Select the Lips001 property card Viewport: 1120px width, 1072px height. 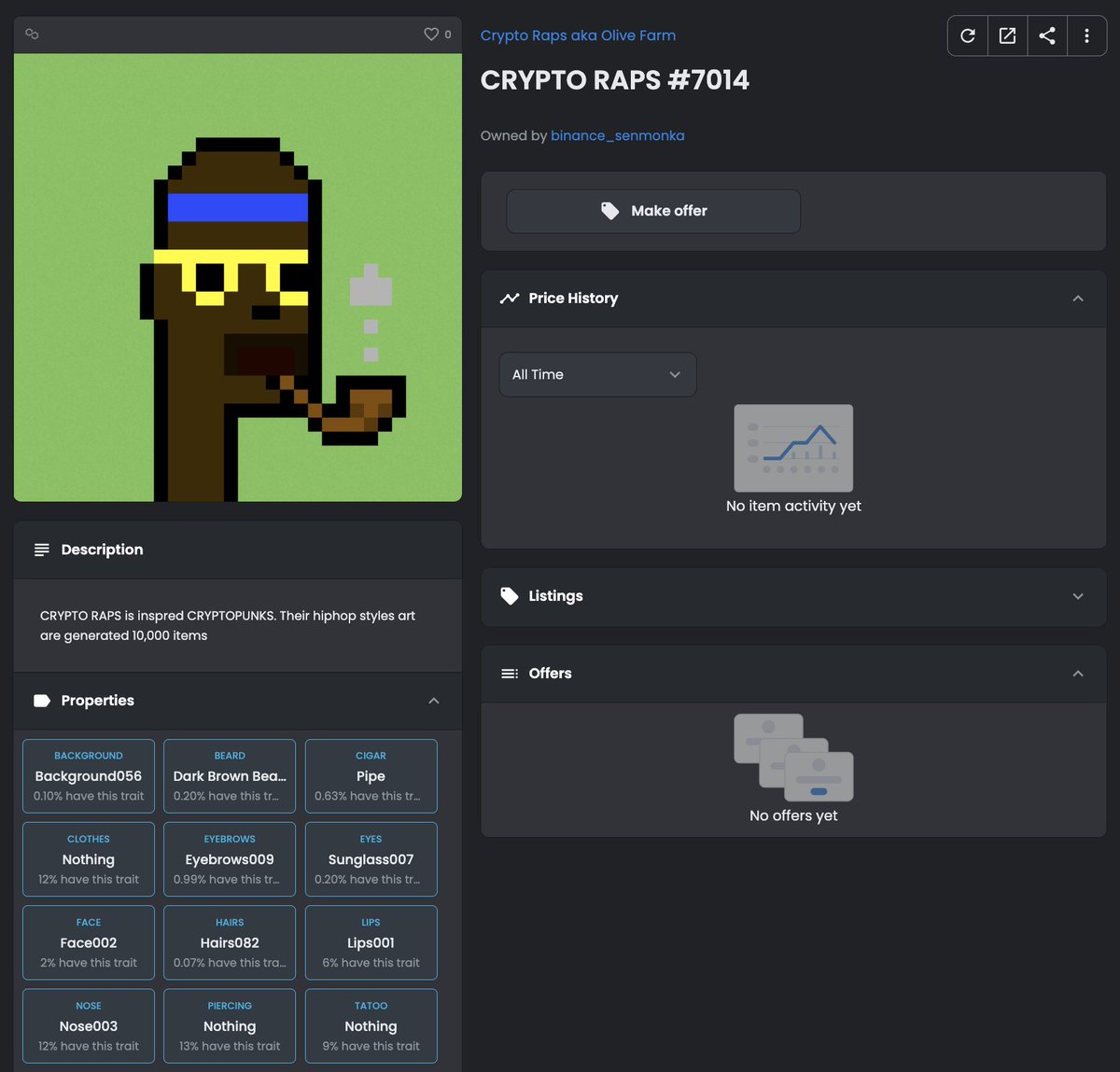click(x=371, y=942)
